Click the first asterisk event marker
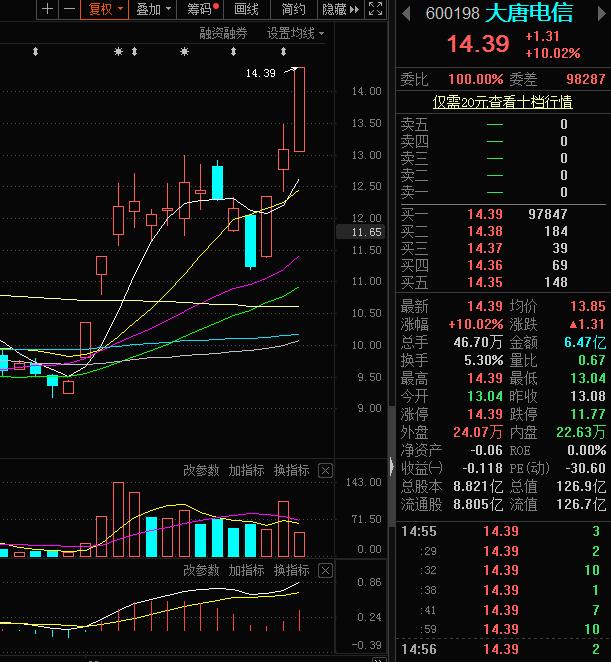611x662 pixels. pyautogui.click(x=119, y=52)
